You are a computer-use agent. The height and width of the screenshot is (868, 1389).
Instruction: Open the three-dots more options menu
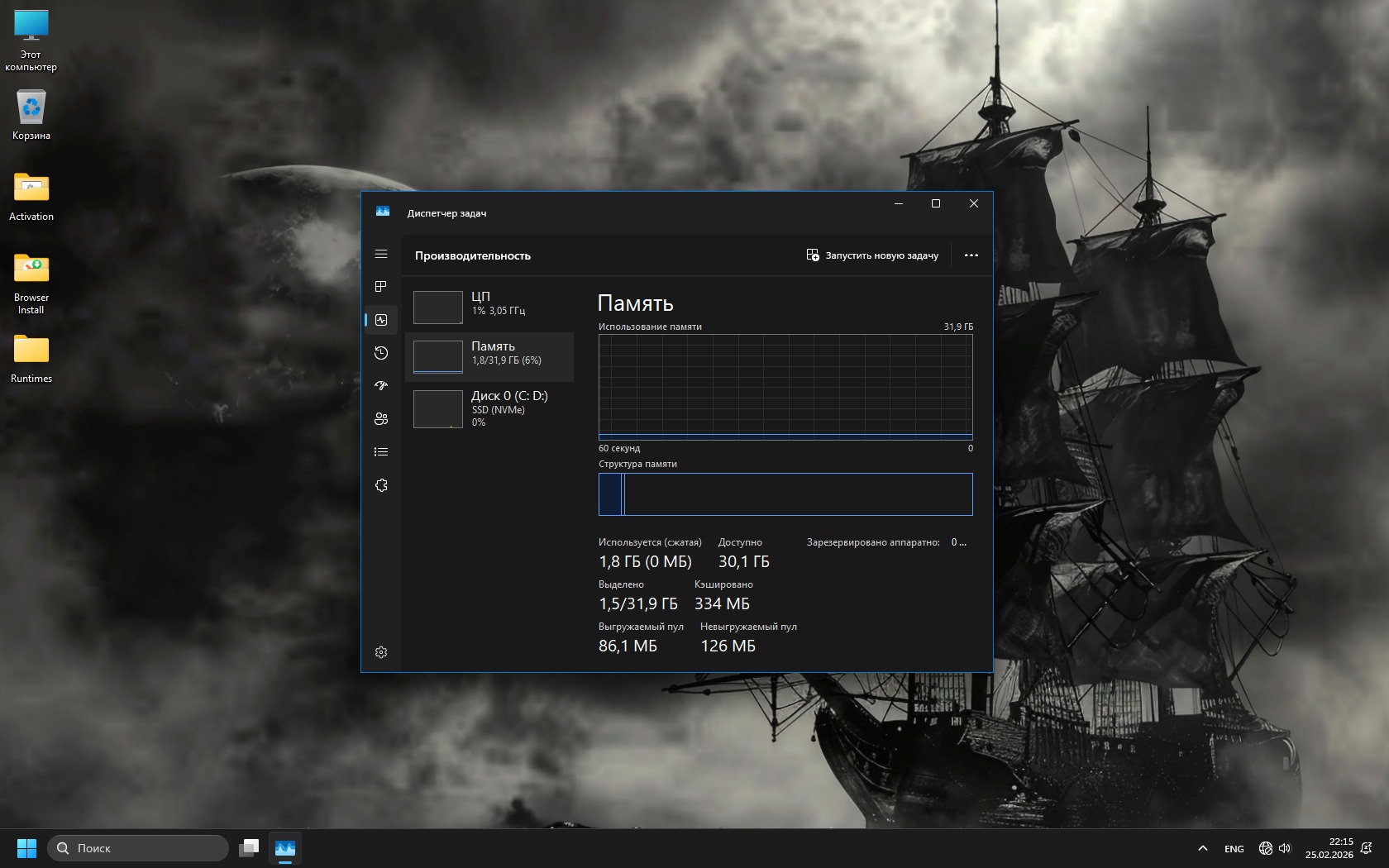[x=971, y=255]
